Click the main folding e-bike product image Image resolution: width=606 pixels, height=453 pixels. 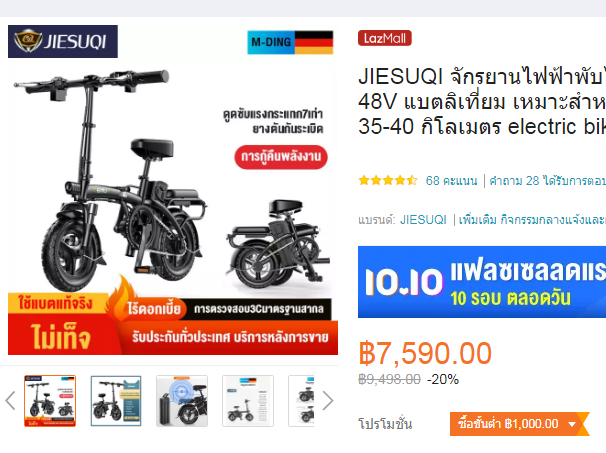click(173, 190)
